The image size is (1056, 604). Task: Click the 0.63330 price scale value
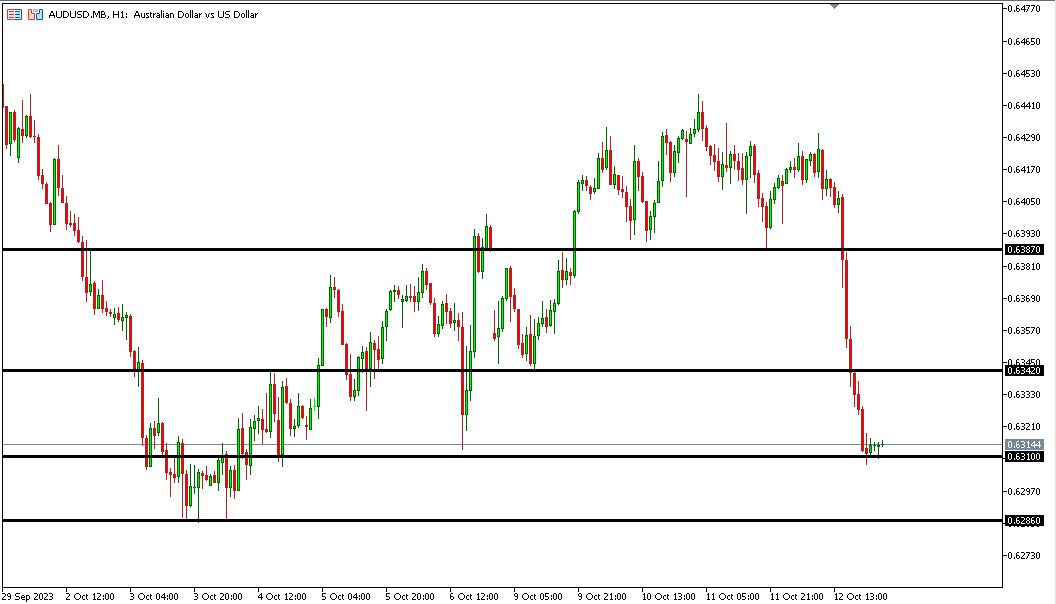coord(1024,395)
